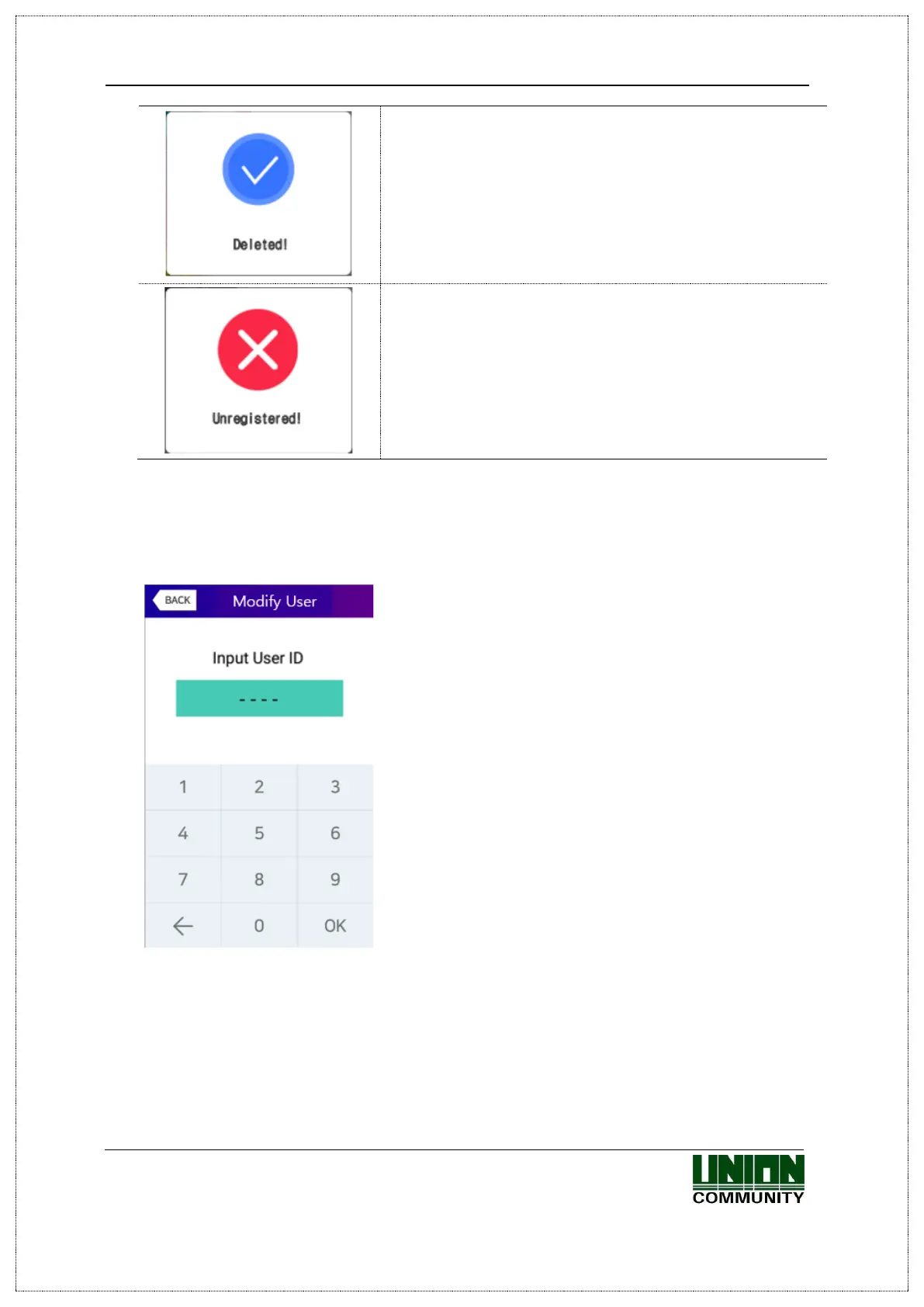
Task: Click the backspace arrow key on keypad
Action: pos(182,925)
